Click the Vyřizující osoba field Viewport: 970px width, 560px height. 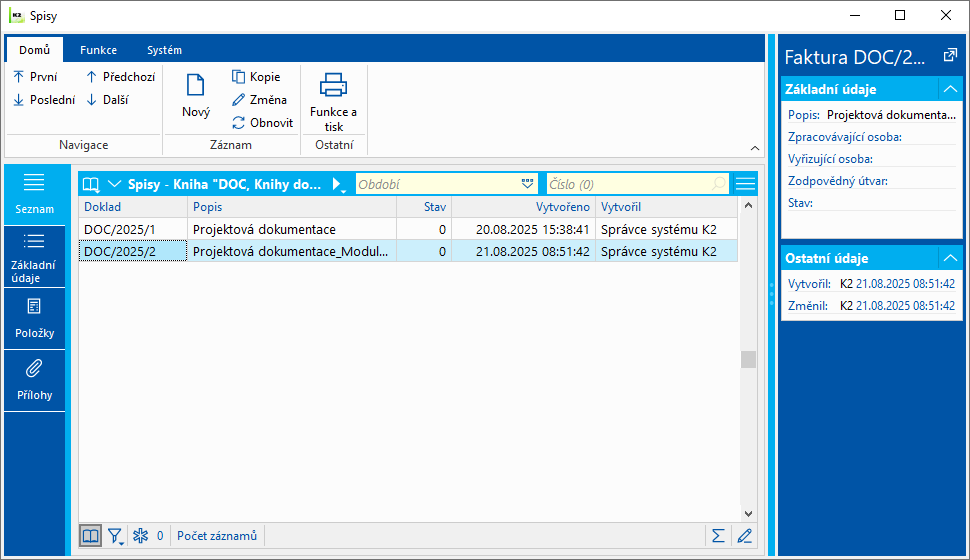click(x=872, y=159)
